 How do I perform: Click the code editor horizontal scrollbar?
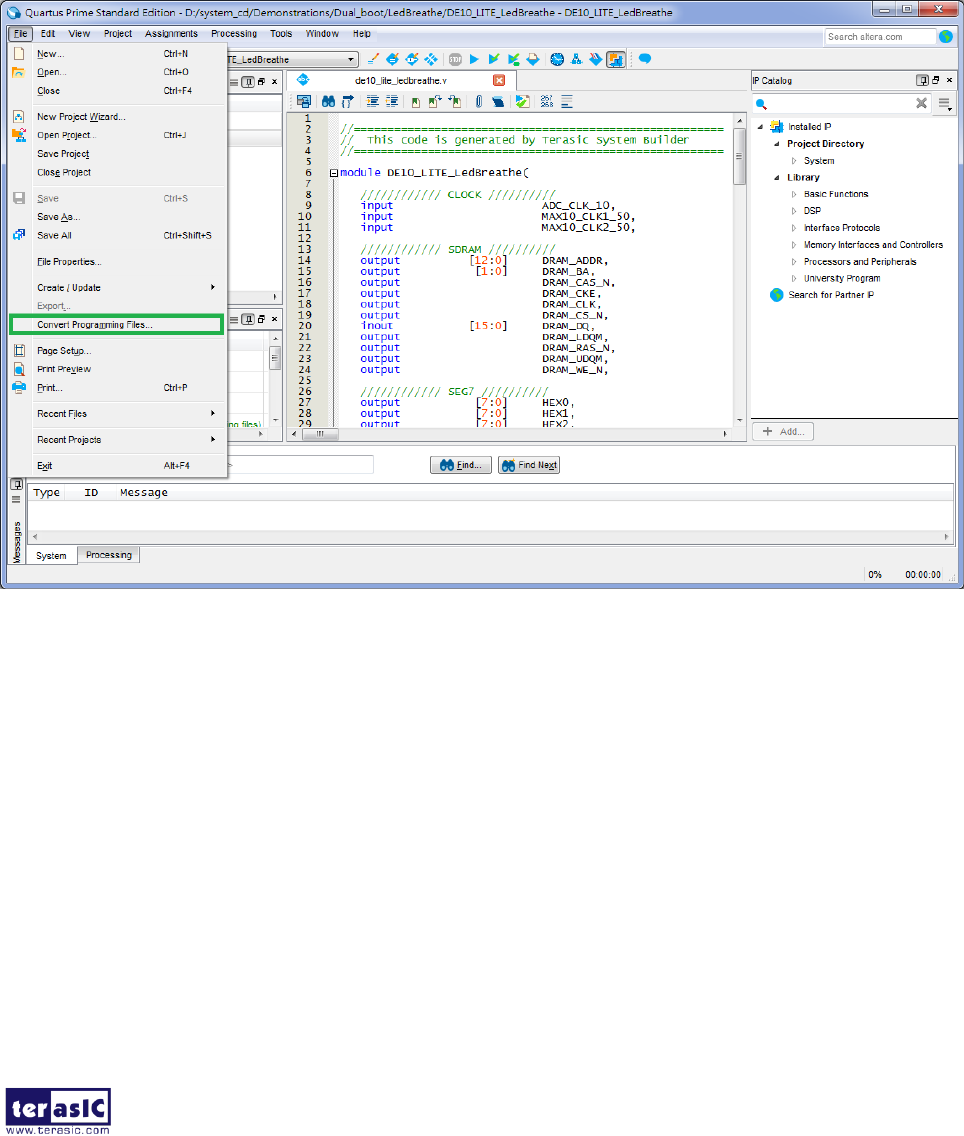tap(508, 433)
